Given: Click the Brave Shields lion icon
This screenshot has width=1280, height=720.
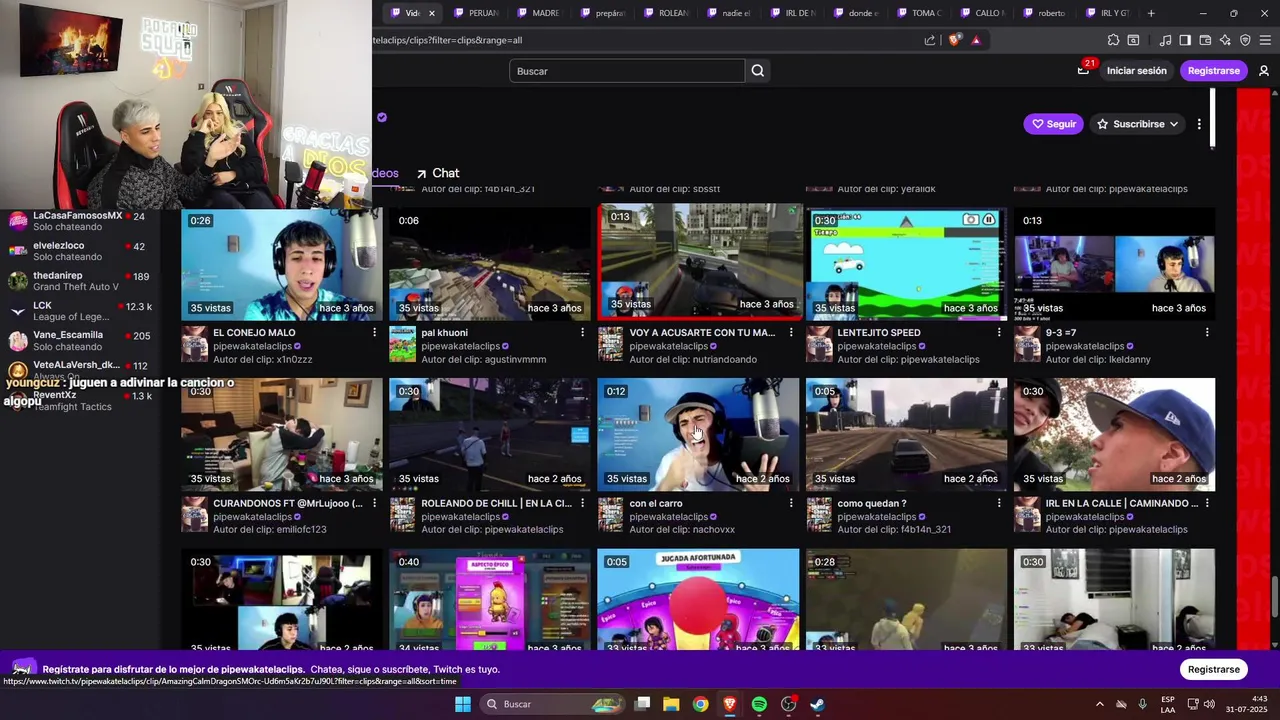Looking at the screenshot, I should 955,40.
